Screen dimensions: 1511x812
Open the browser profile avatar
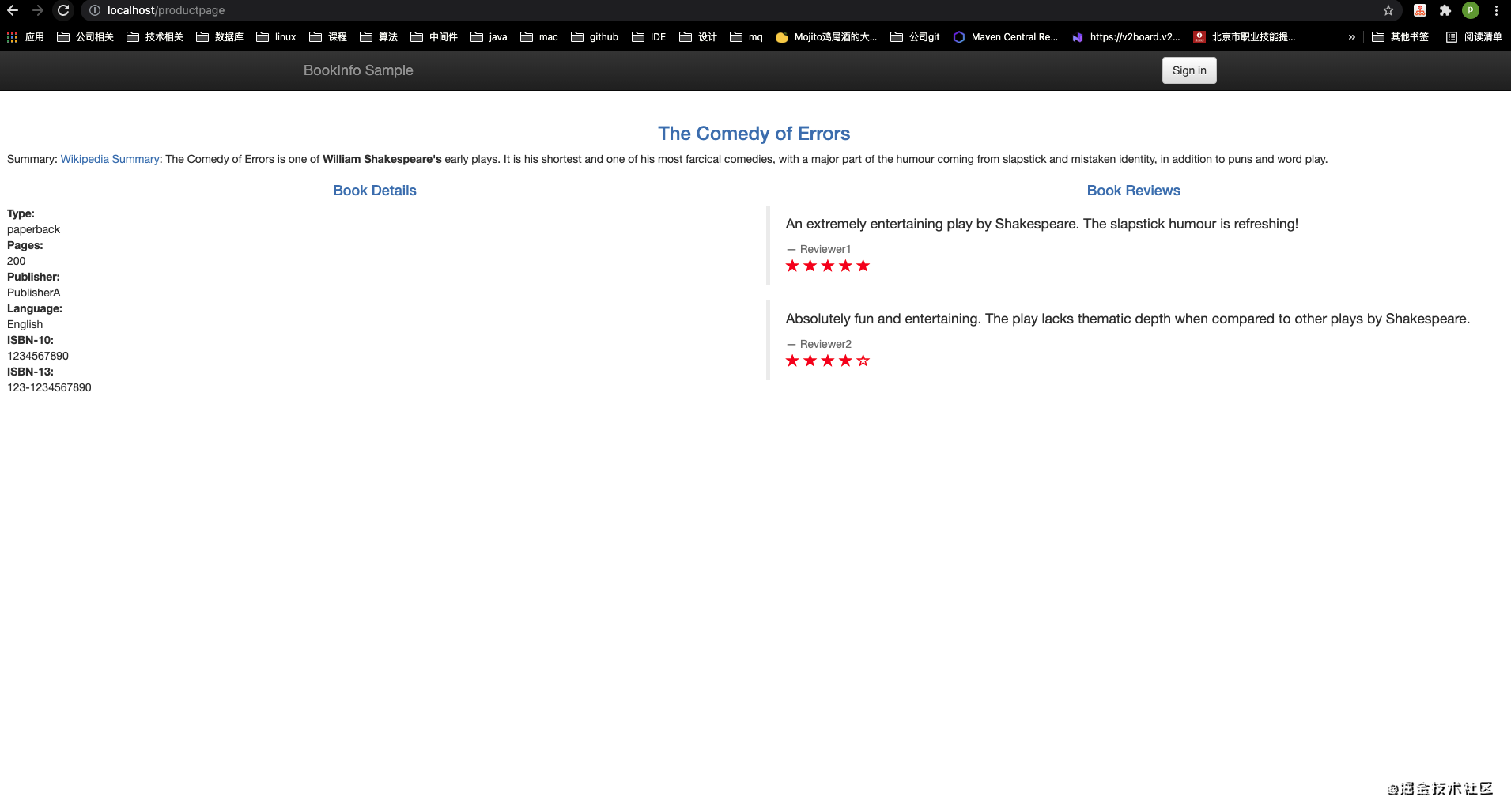pos(1471,11)
